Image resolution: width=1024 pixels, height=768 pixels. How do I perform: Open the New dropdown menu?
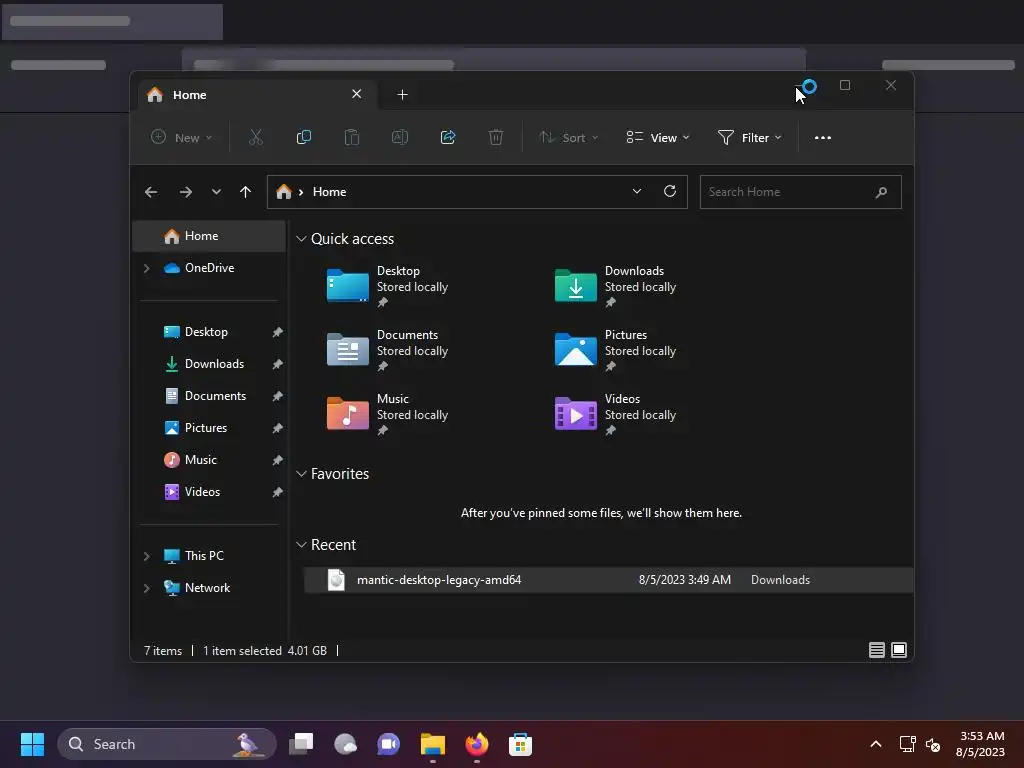[x=182, y=138]
